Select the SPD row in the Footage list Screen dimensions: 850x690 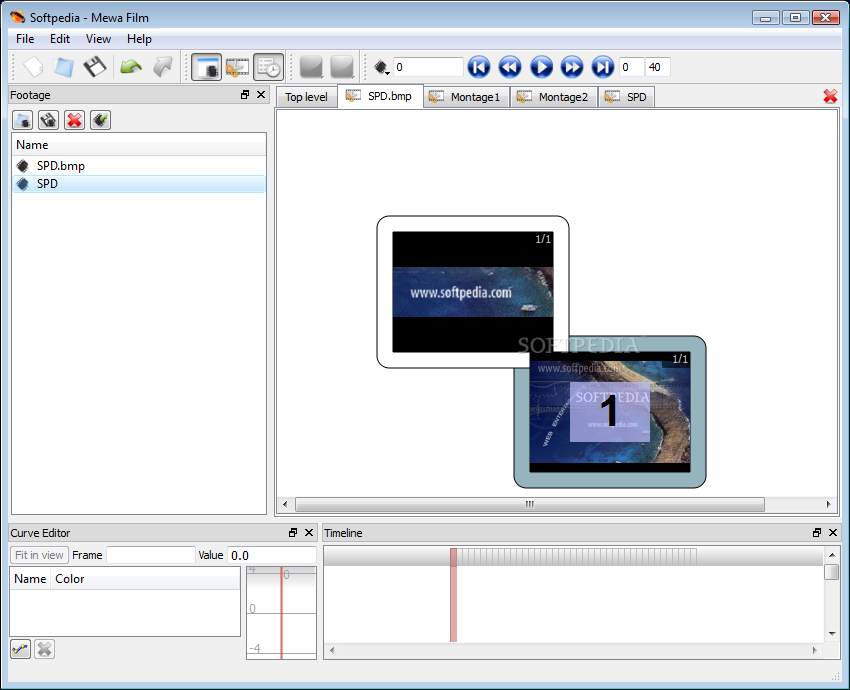click(139, 184)
